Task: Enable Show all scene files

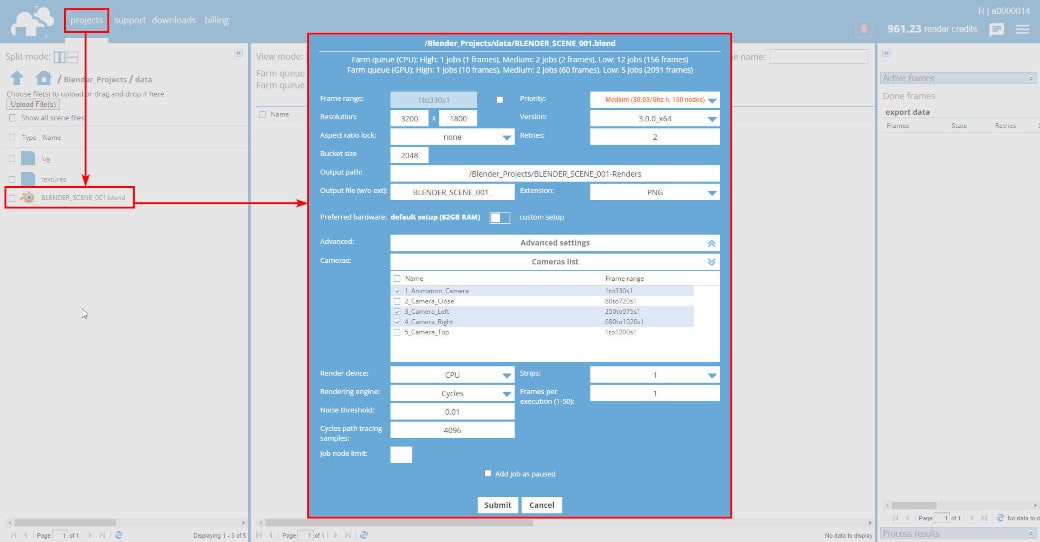Action: click(13, 117)
